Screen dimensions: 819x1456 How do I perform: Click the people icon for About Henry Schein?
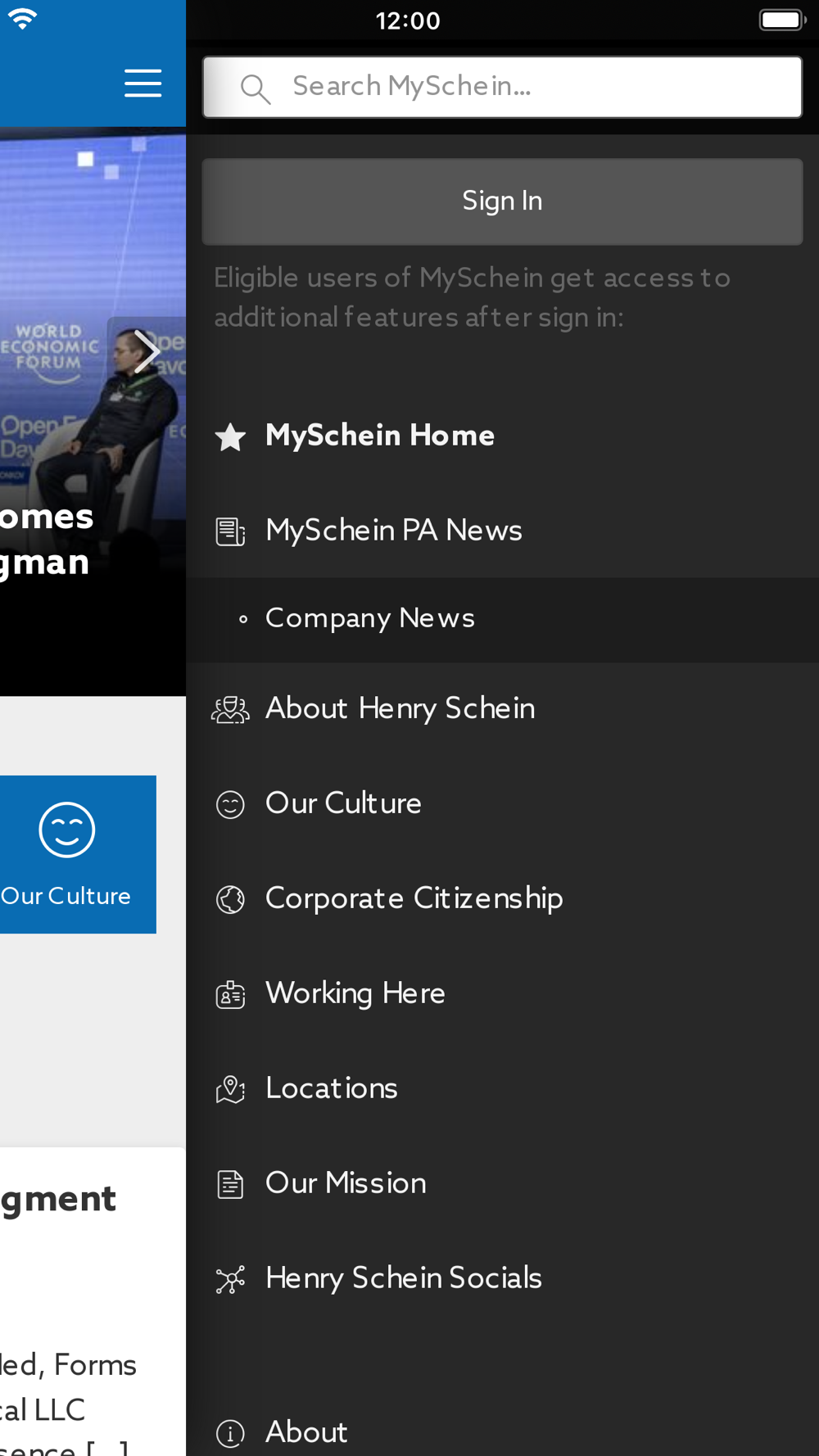[230, 709]
